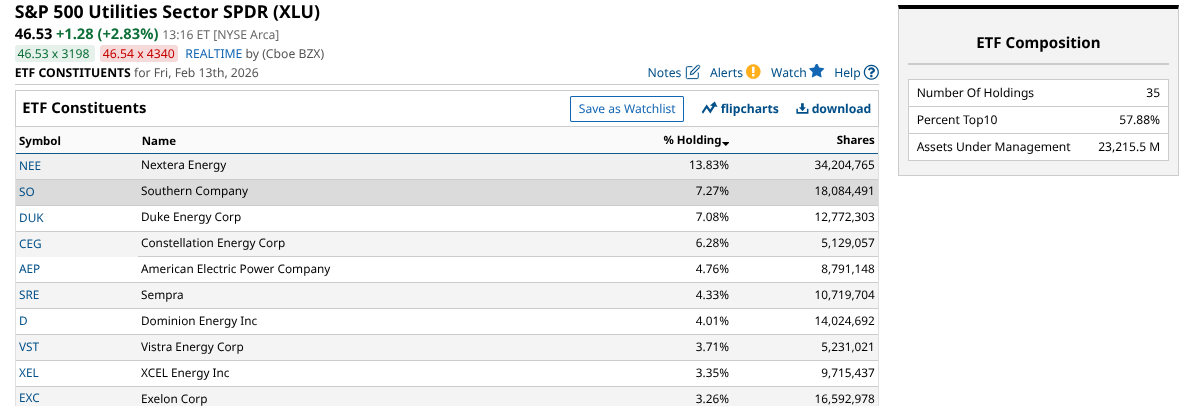This screenshot has width=1197, height=406.
Task: Click the Watch star icon
Action: (x=817, y=71)
